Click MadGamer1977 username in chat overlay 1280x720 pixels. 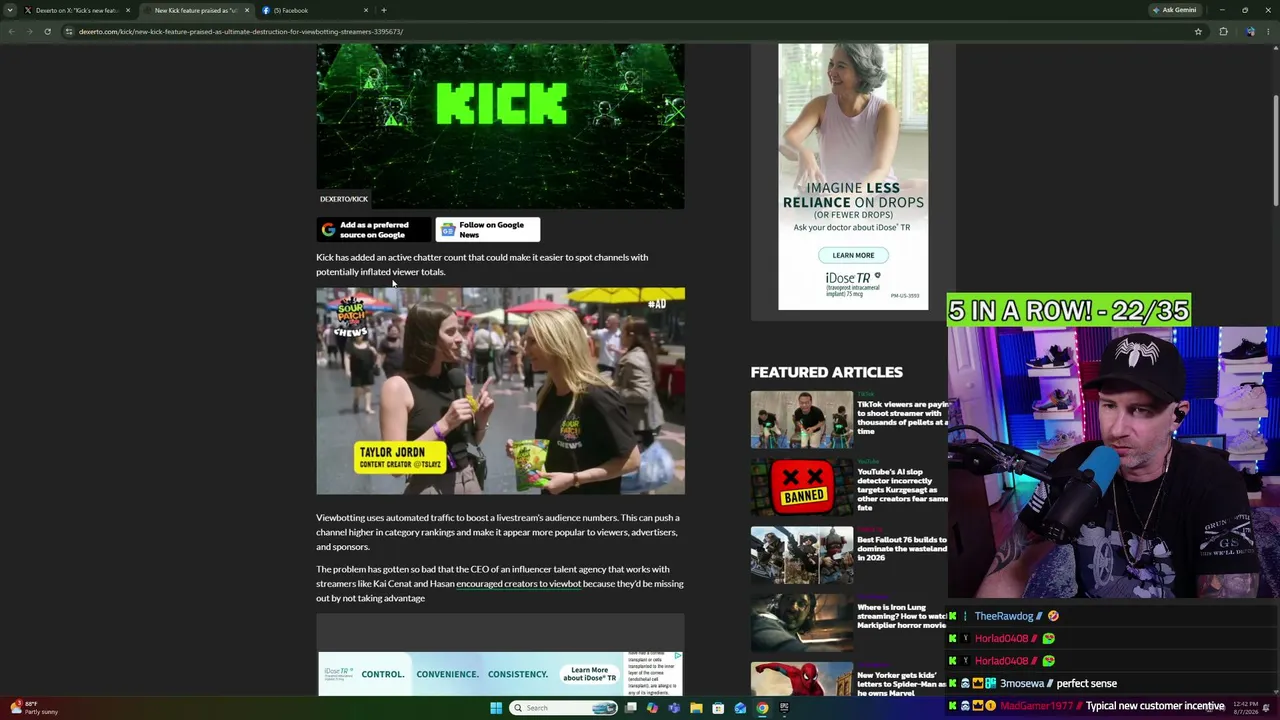1036,706
